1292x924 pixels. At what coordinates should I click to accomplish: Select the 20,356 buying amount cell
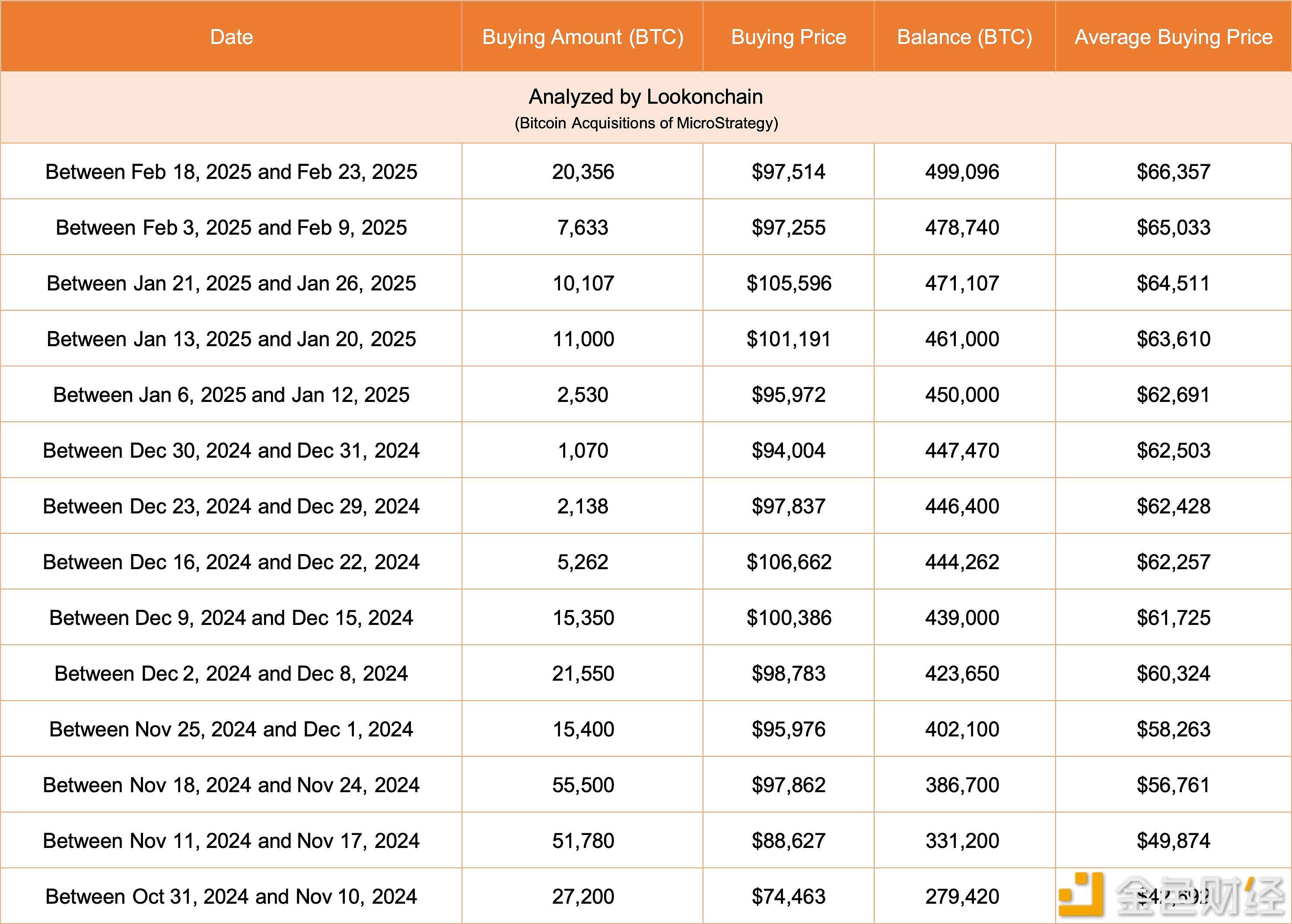(582, 171)
